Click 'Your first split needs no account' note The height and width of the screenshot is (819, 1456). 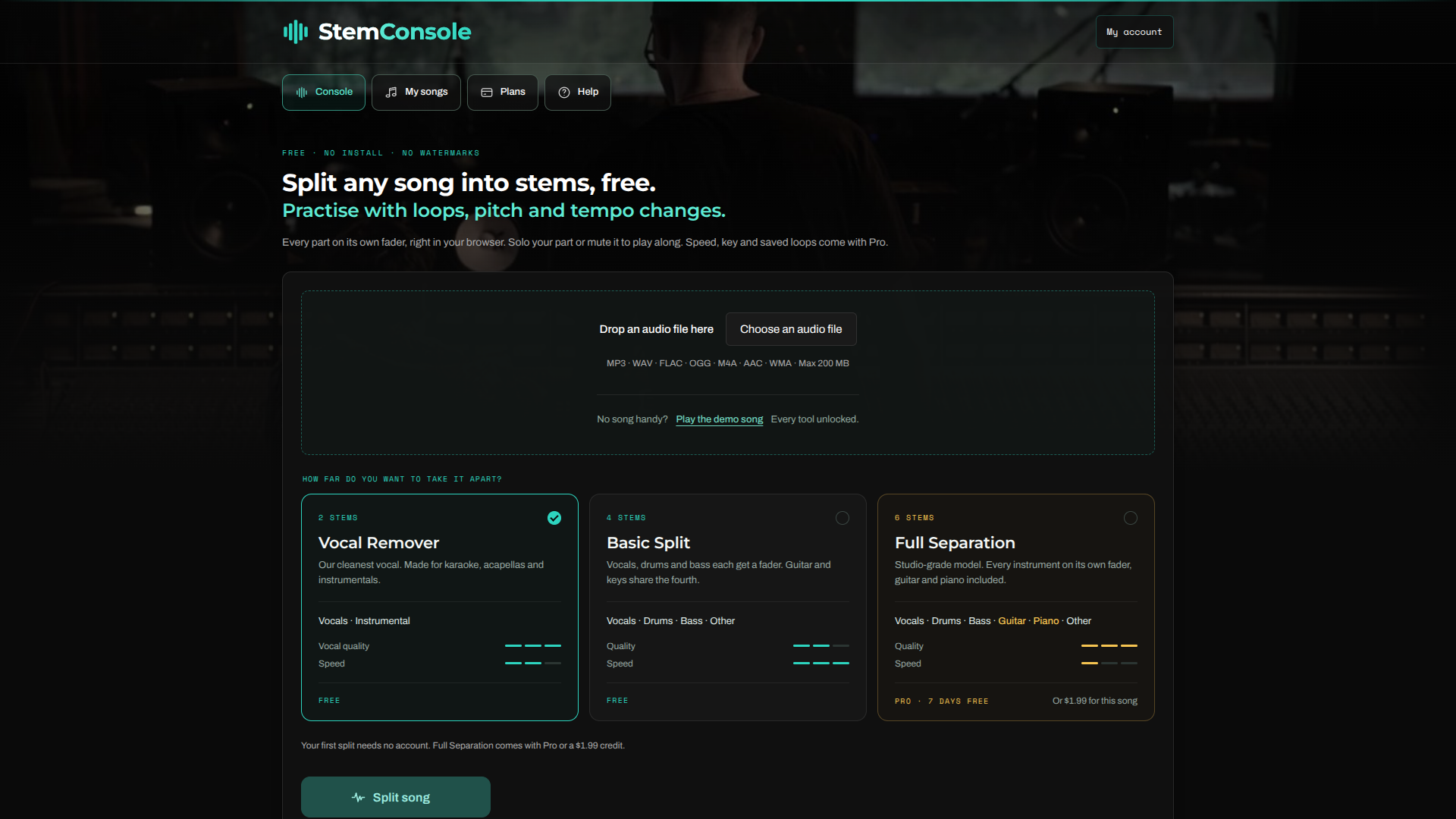[x=463, y=745]
